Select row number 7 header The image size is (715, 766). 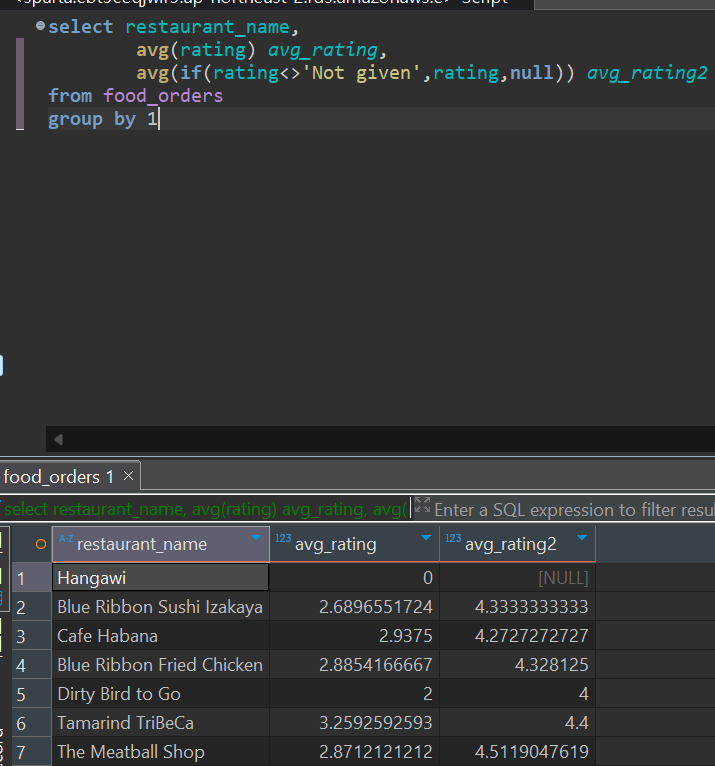[x=31, y=752]
